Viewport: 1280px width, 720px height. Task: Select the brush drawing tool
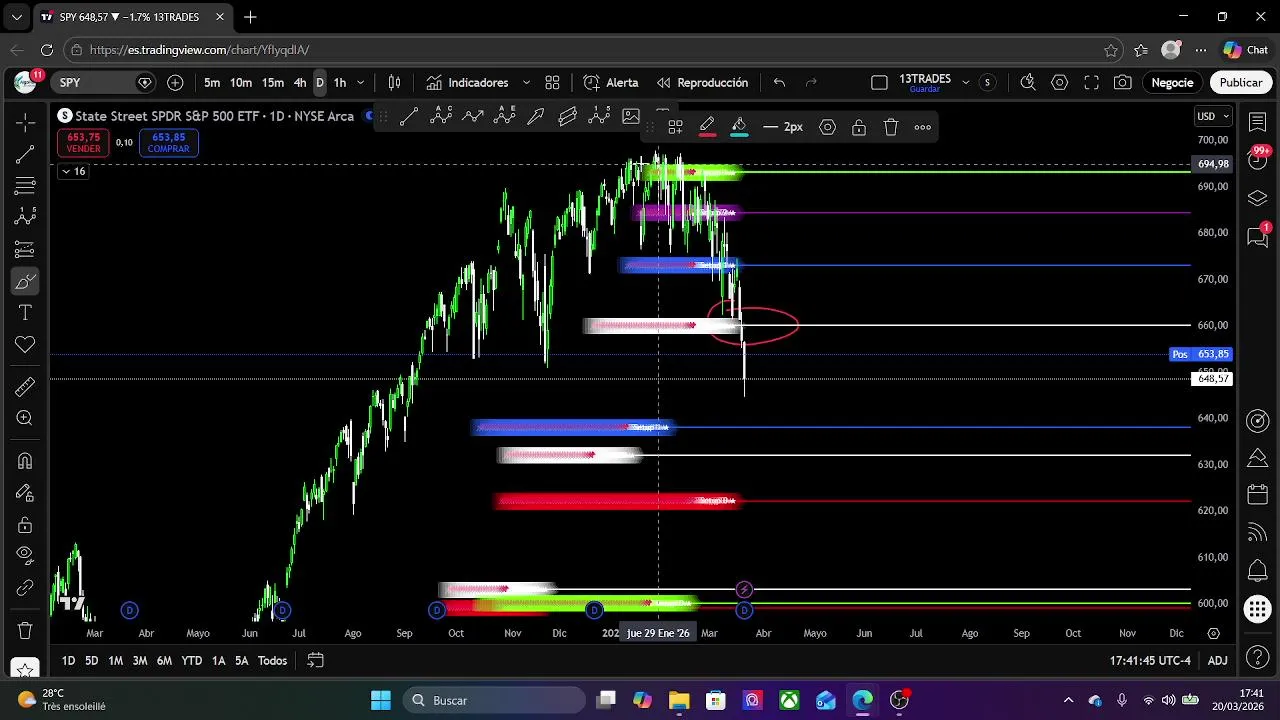click(x=25, y=281)
